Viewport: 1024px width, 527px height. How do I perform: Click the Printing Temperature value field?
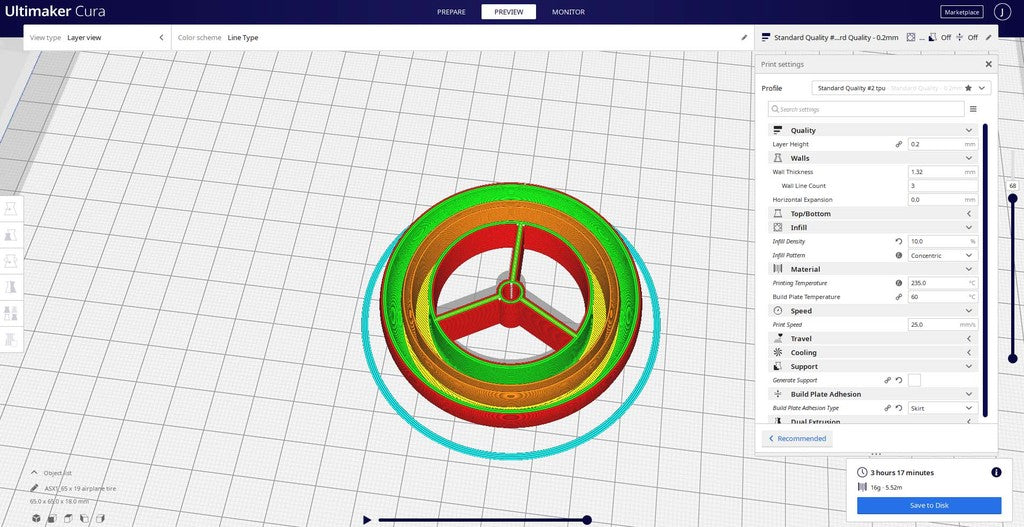point(943,283)
